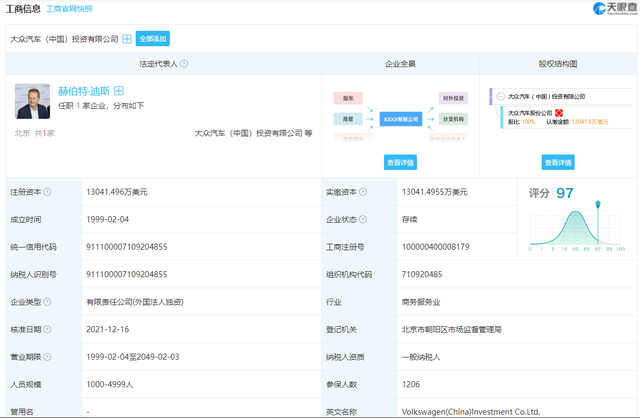Click help icon next to 注册资本
The image size is (640, 418).
click(x=47, y=192)
